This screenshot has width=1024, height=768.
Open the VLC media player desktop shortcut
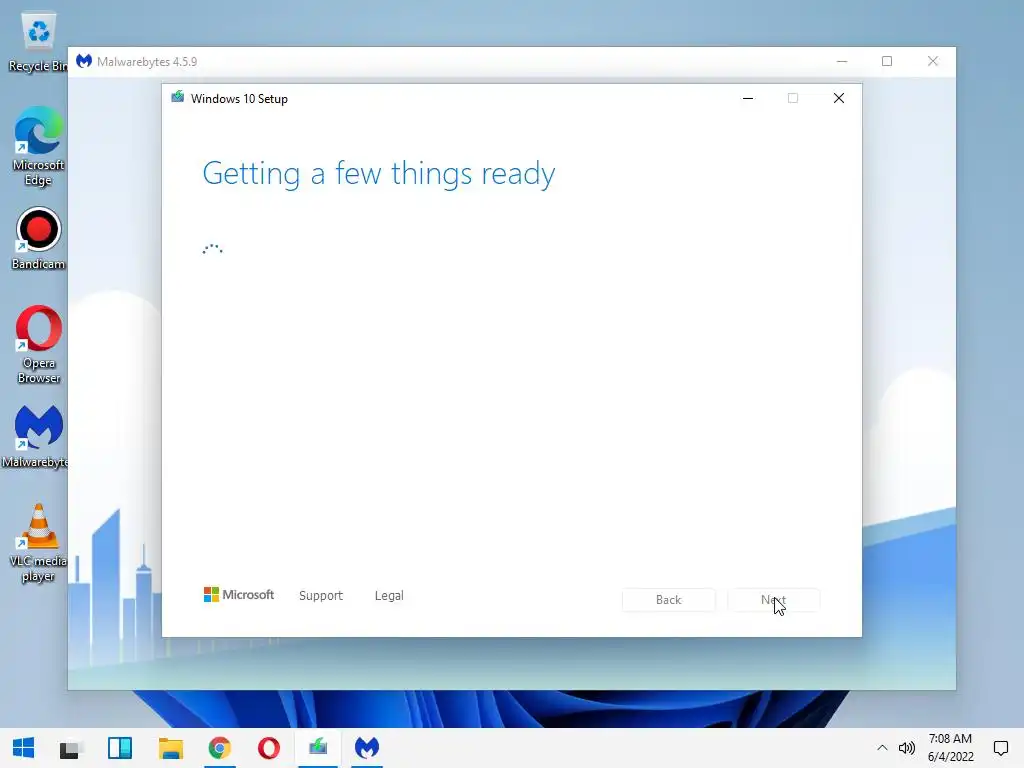click(38, 543)
